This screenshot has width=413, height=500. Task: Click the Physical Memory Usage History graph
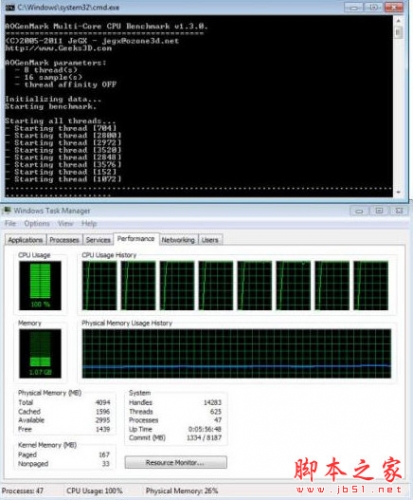tap(236, 353)
